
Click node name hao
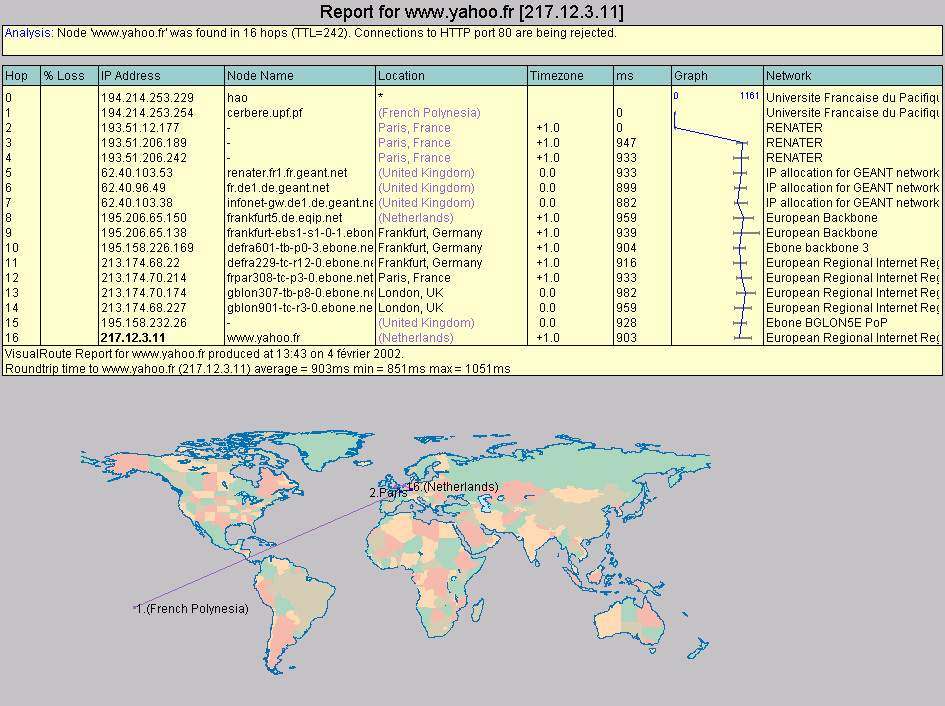click(x=237, y=98)
